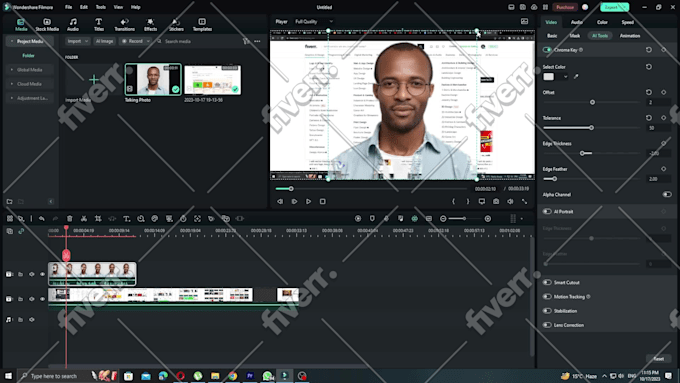Toggle the Smart Cutout switch
The width and height of the screenshot is (680, 383).
tap(547, 282)
